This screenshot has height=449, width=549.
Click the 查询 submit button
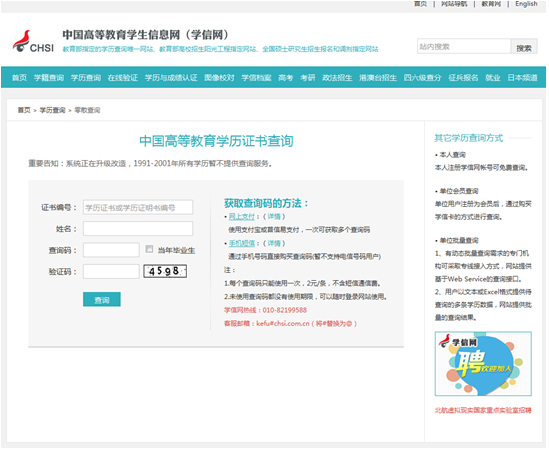click(x=102, y=299)
